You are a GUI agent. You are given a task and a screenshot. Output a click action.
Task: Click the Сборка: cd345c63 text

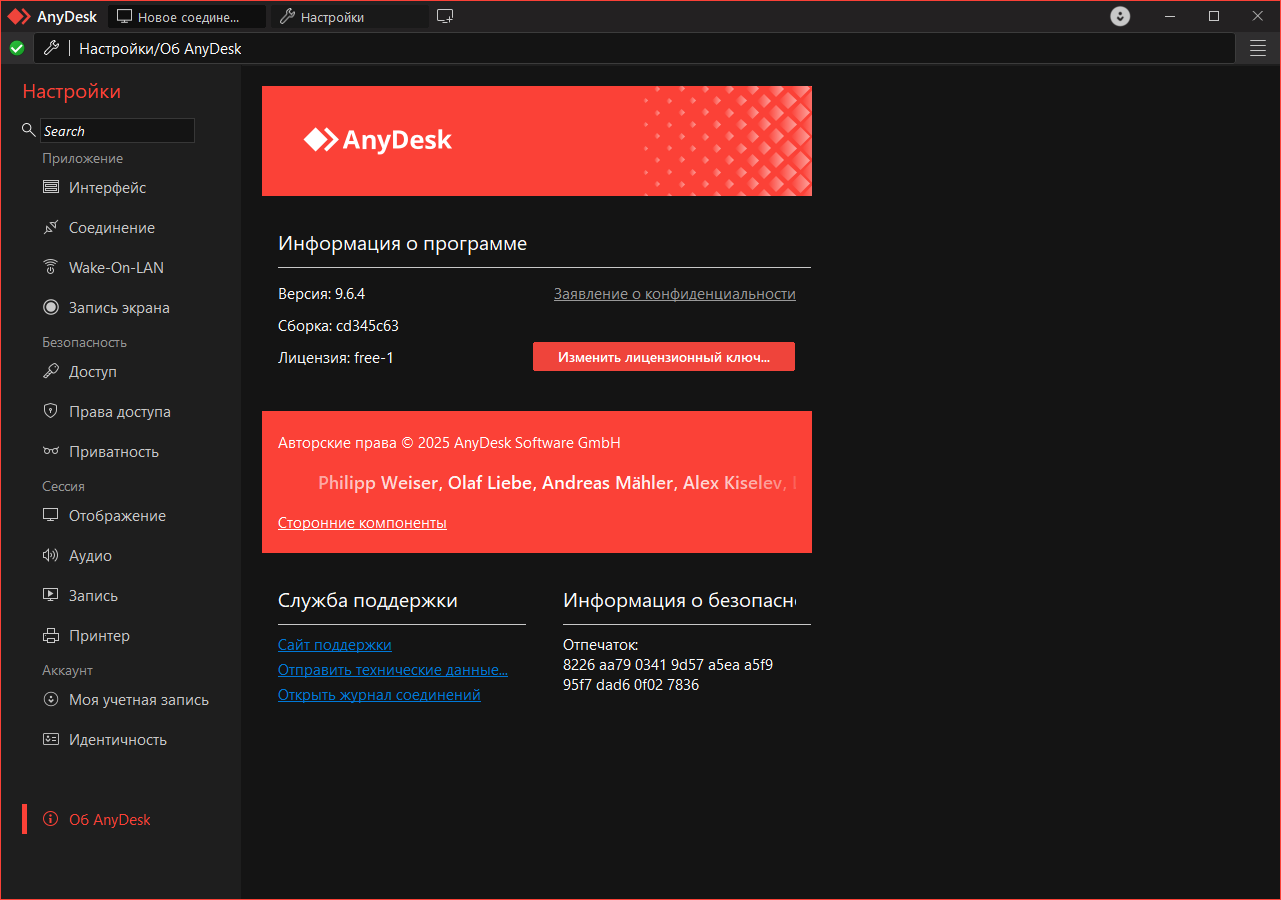tap(339, 326)
